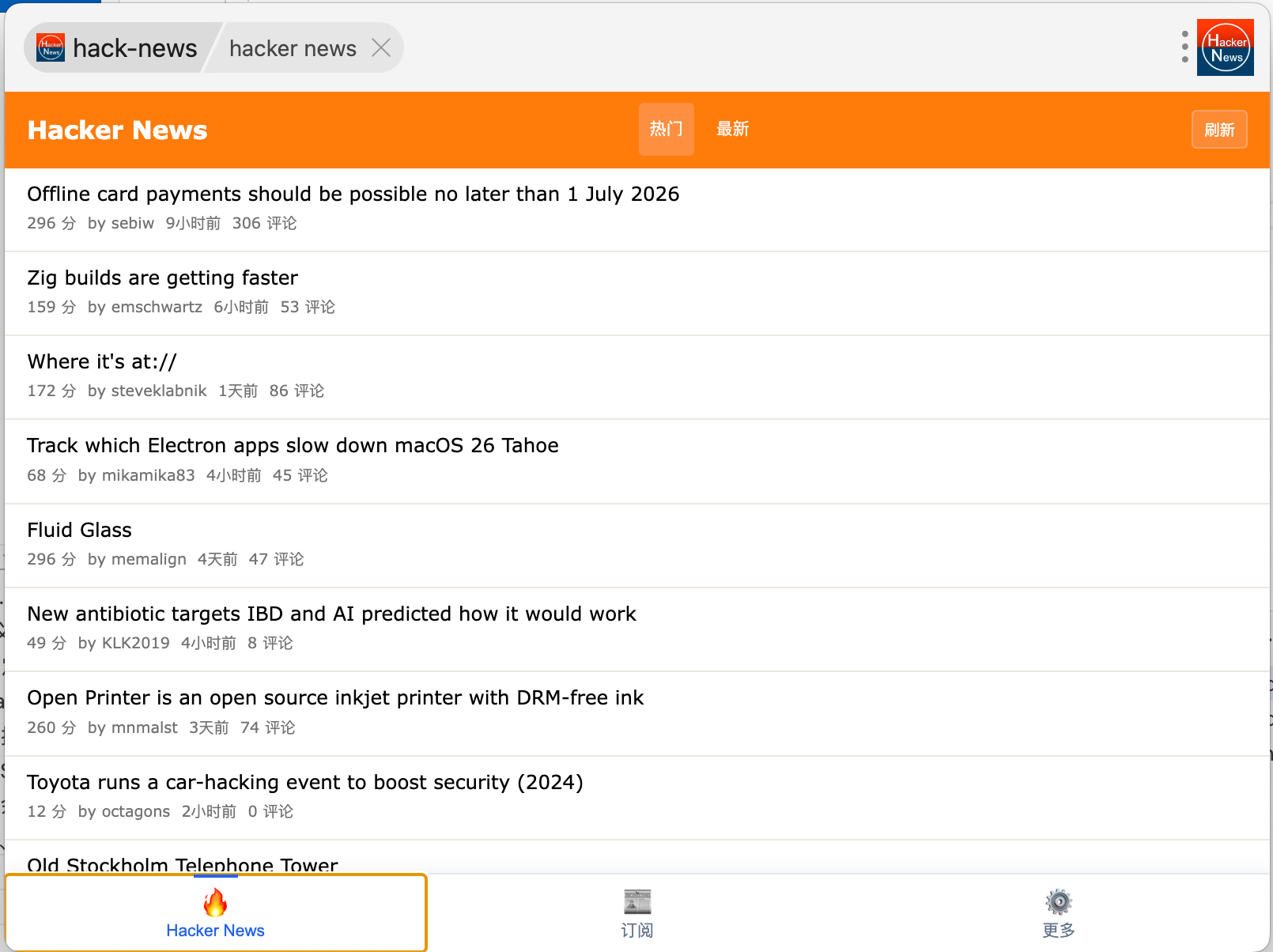
Task: Open Track which Electron apps story
Action: (293, 446)
